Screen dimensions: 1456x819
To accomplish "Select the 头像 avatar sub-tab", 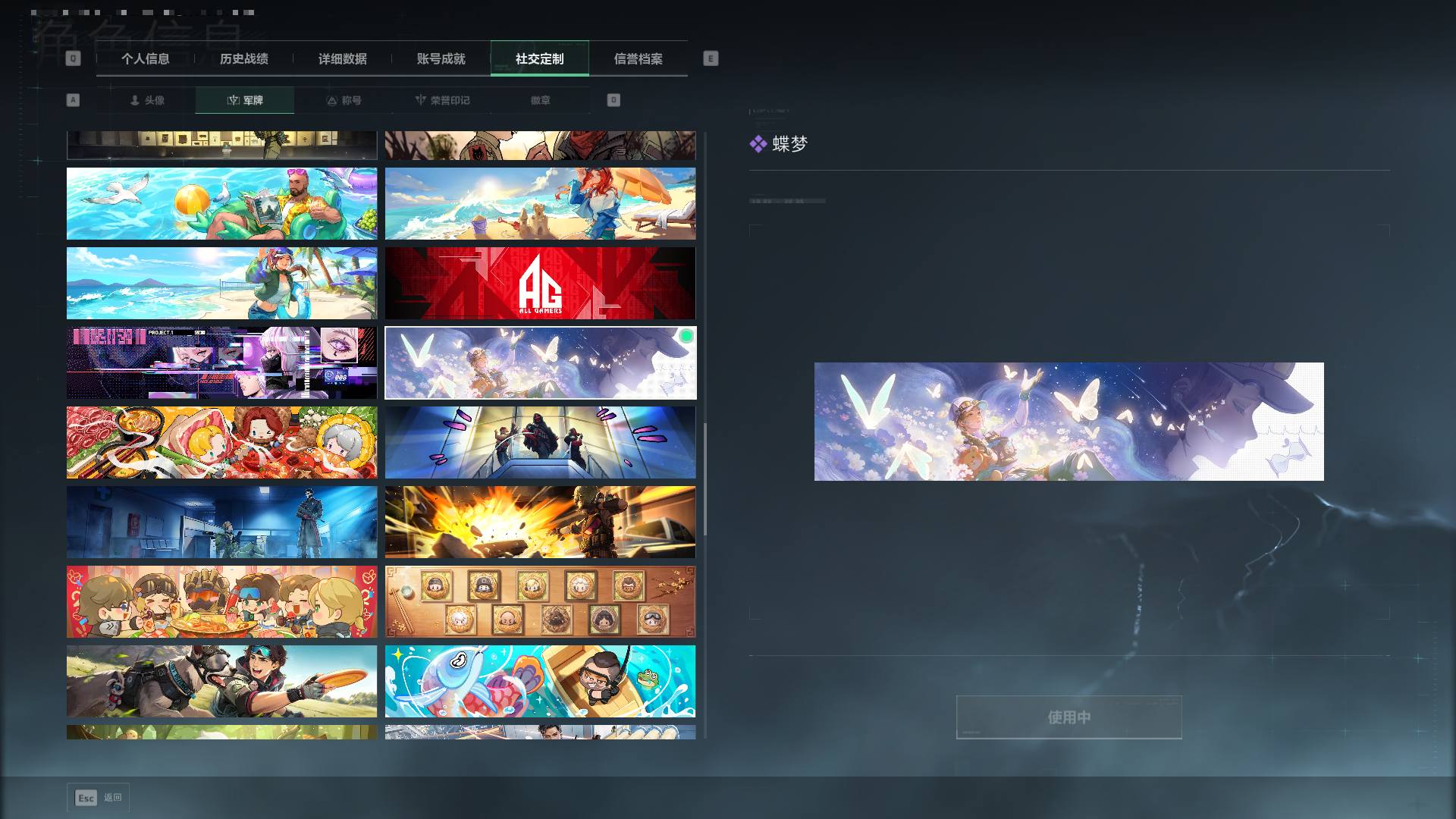I will 146,100.
